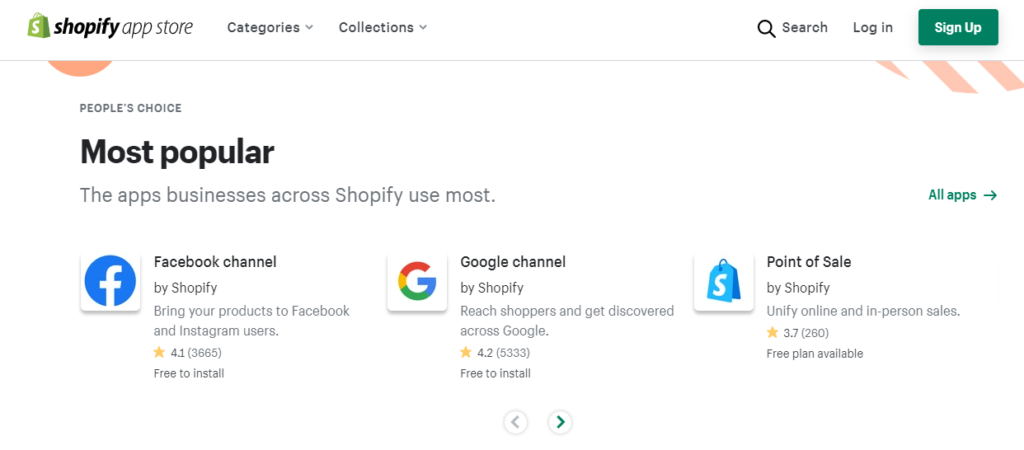Click the star rating on Point of Sale

[x=773, y=332]
